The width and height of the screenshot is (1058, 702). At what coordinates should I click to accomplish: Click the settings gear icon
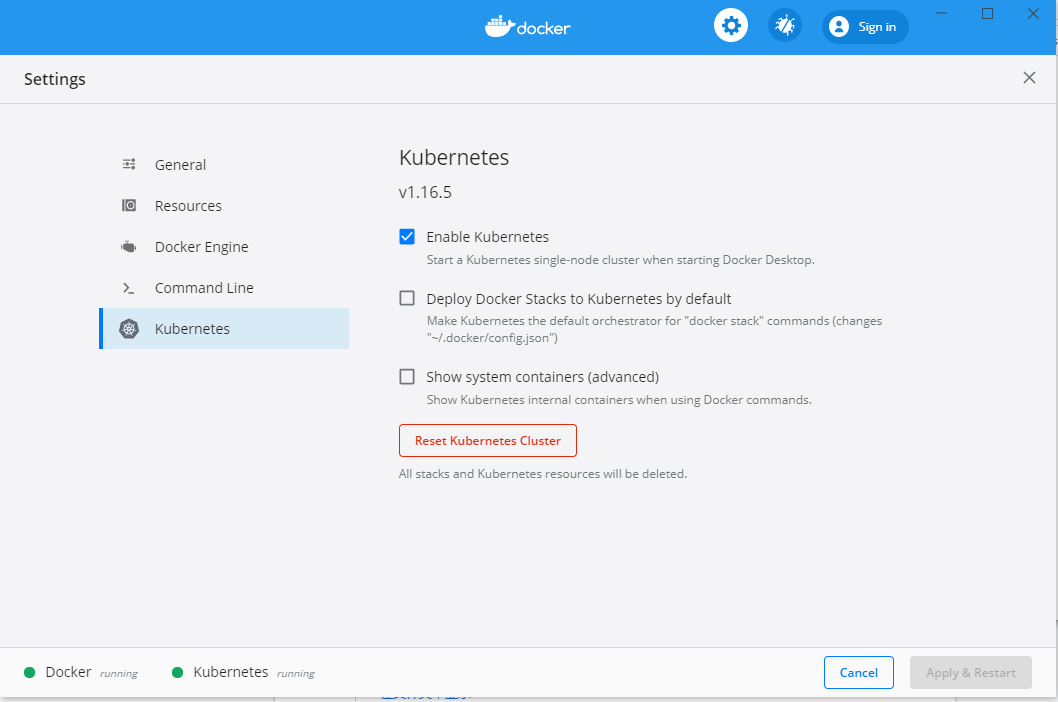[x=731, y=26]
